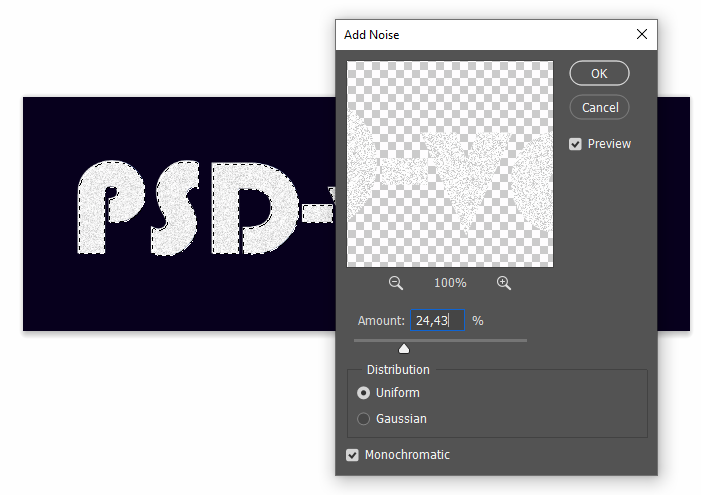Zoom in the noise preview

(503, 283)
